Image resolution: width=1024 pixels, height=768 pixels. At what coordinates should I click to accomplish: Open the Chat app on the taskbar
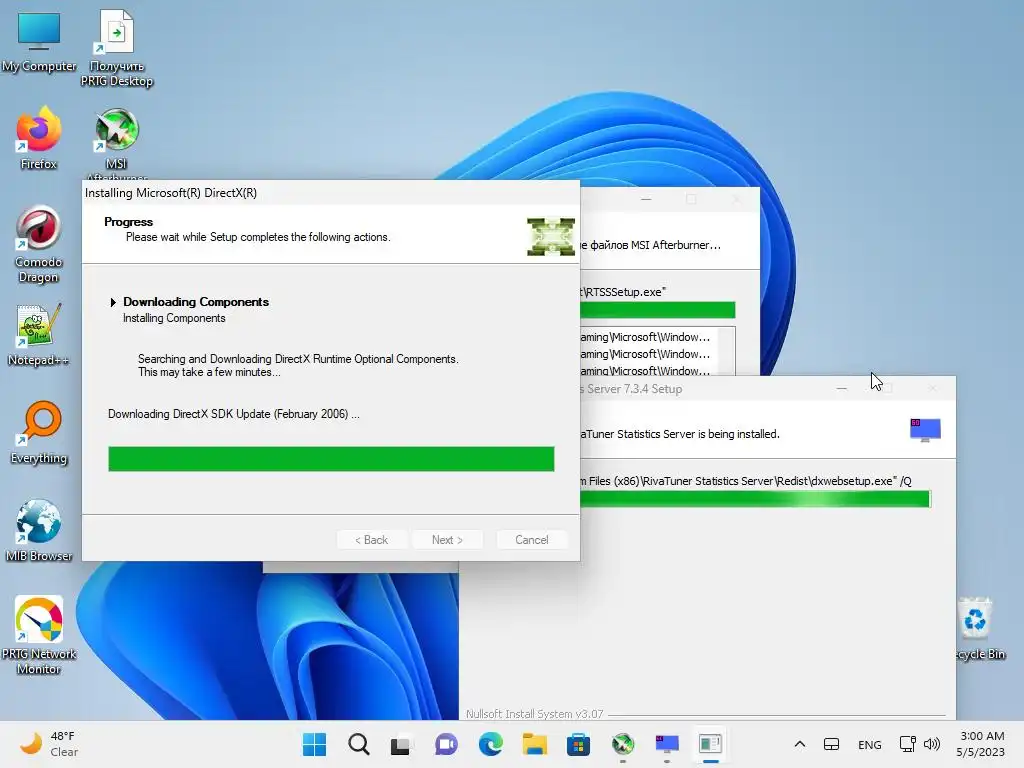coord(446,744)
